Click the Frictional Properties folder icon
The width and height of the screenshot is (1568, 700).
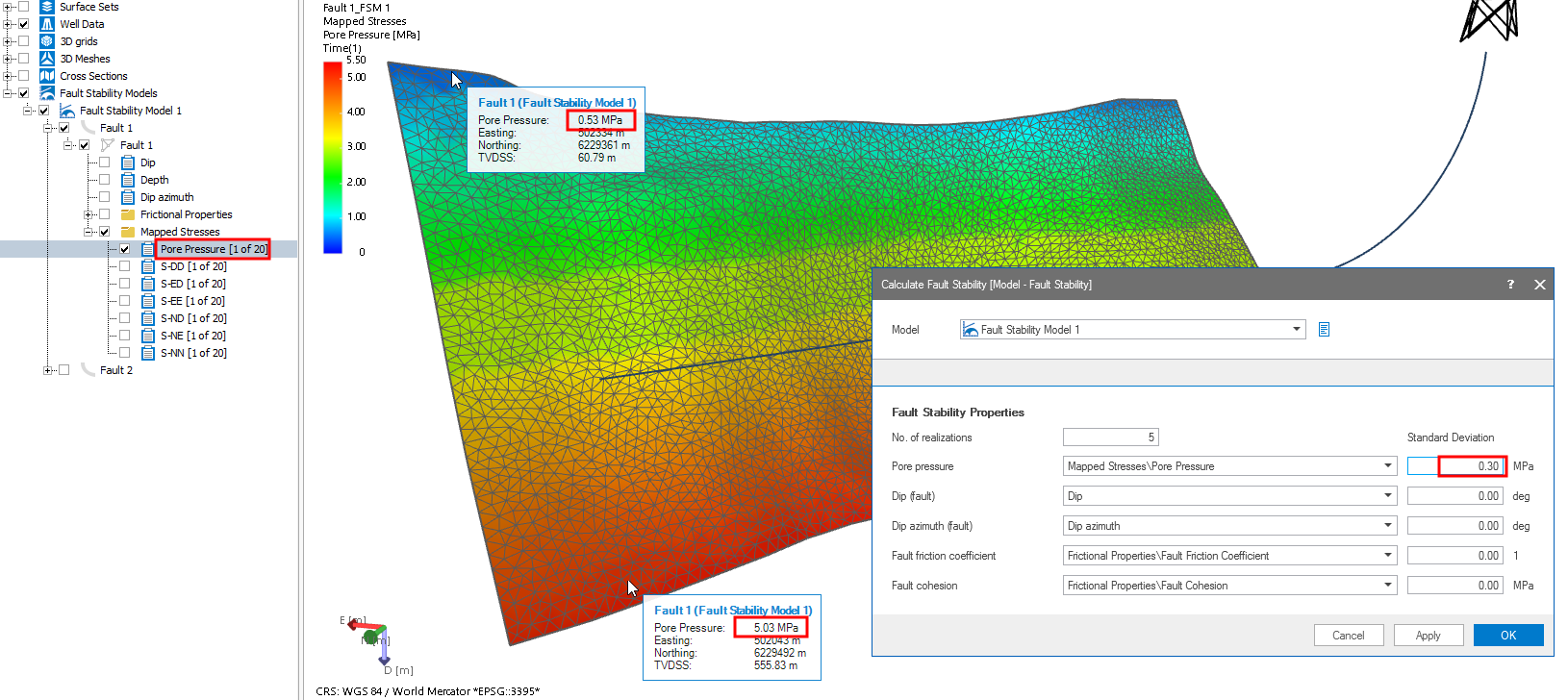point(128,214)
